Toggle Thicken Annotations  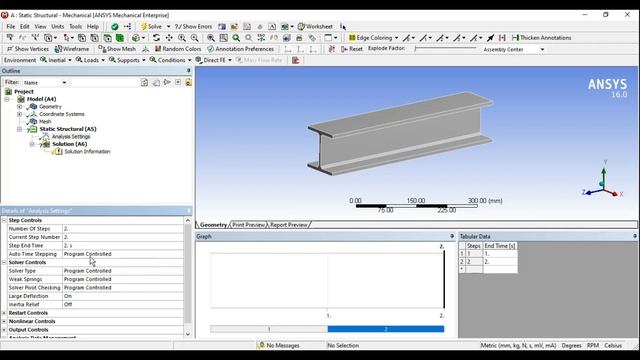[x=542, y=38]
